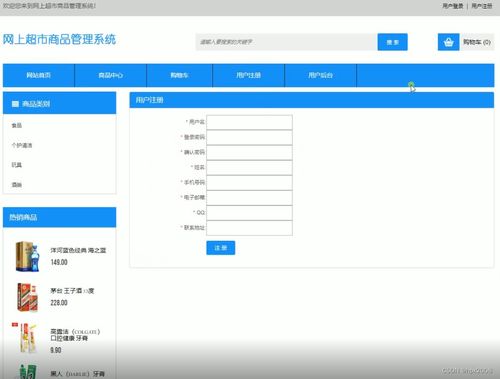The width and height of the screenshot is (500, 379).
Task: Focus the keyword search box
Action: click(286, 42)
